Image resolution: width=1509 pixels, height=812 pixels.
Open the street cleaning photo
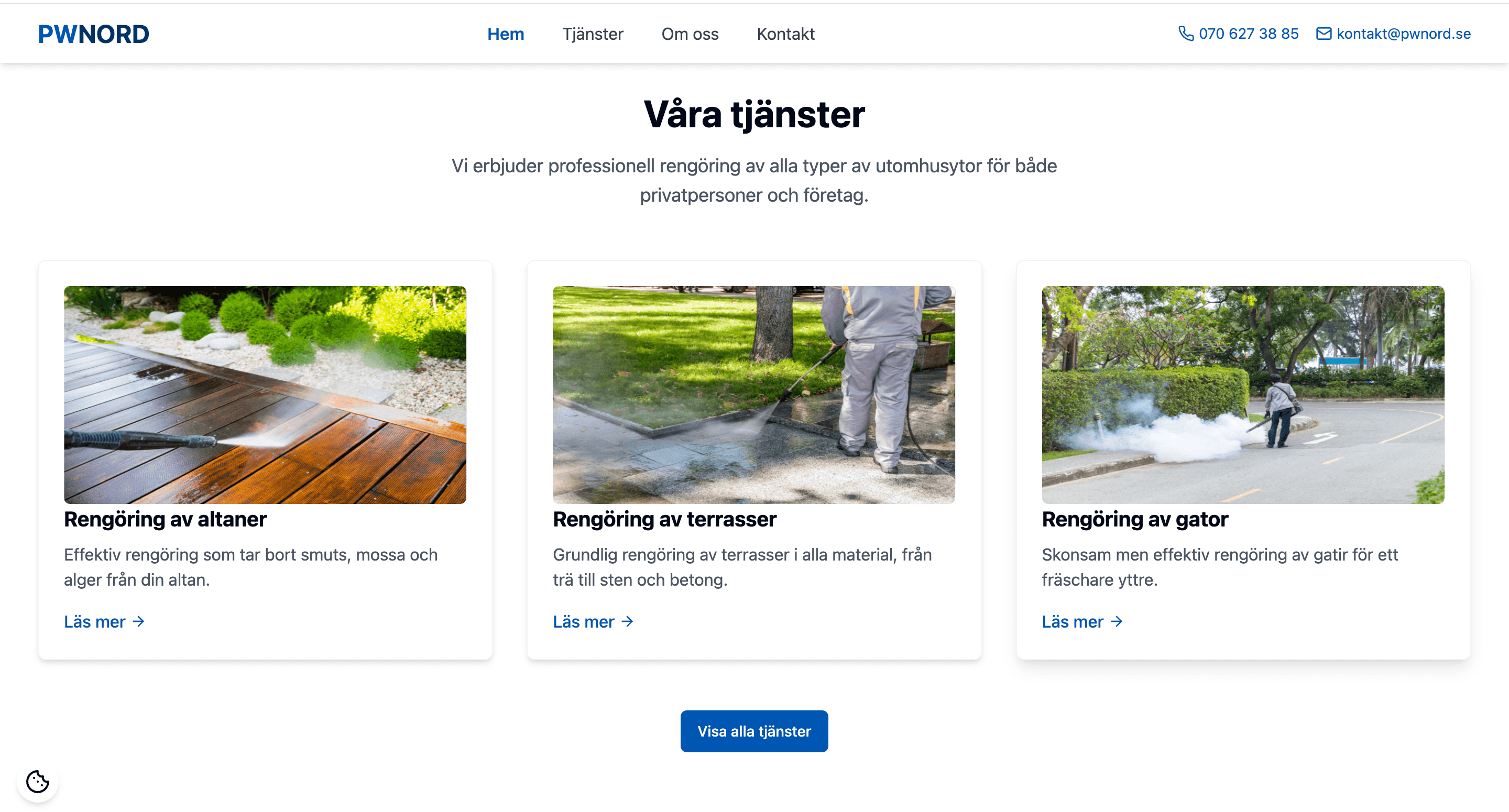[x=1243, y=394]
